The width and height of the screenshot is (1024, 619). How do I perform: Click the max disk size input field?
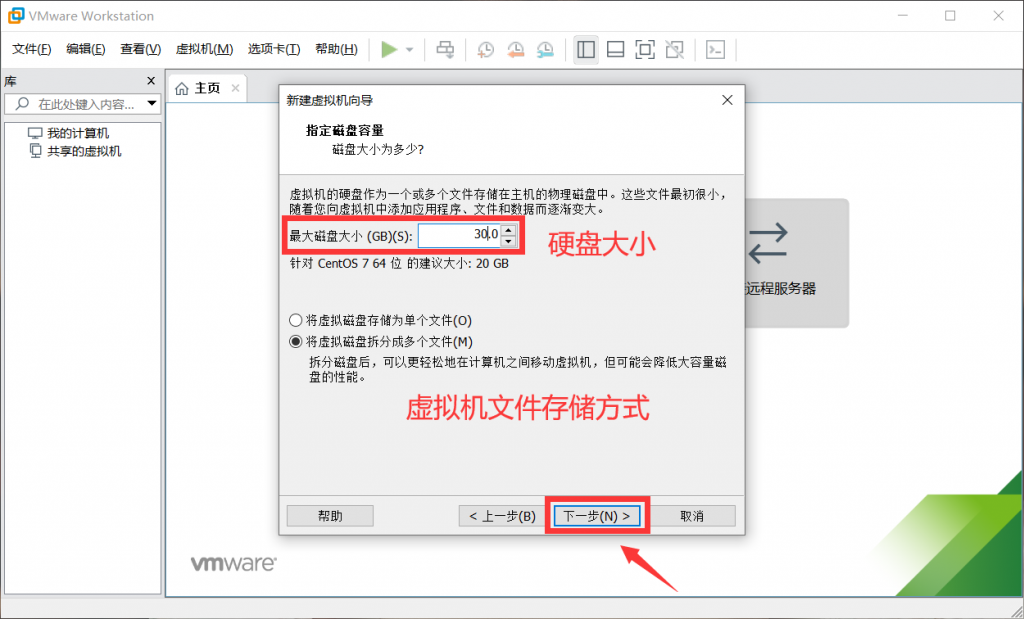click(459, 235)
